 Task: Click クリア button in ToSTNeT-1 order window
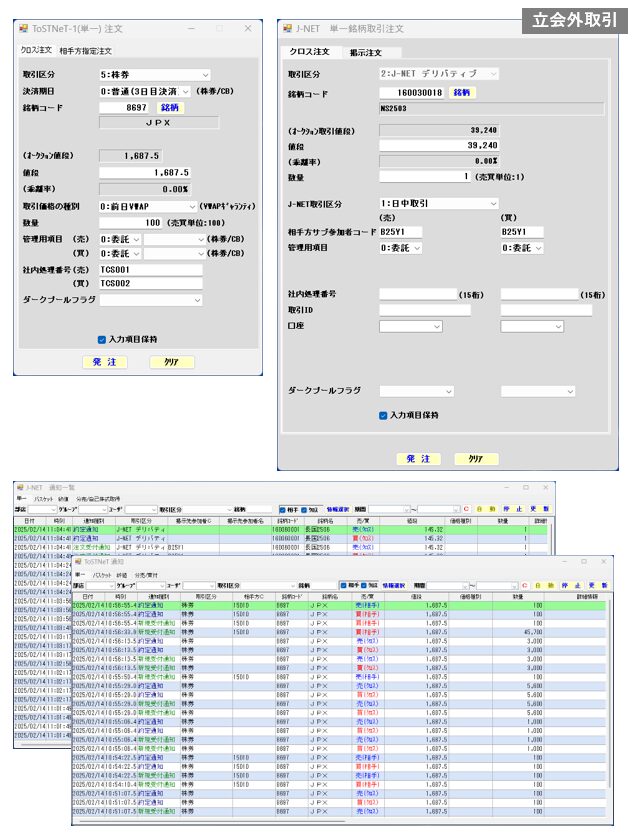click(x=172, y=362)
